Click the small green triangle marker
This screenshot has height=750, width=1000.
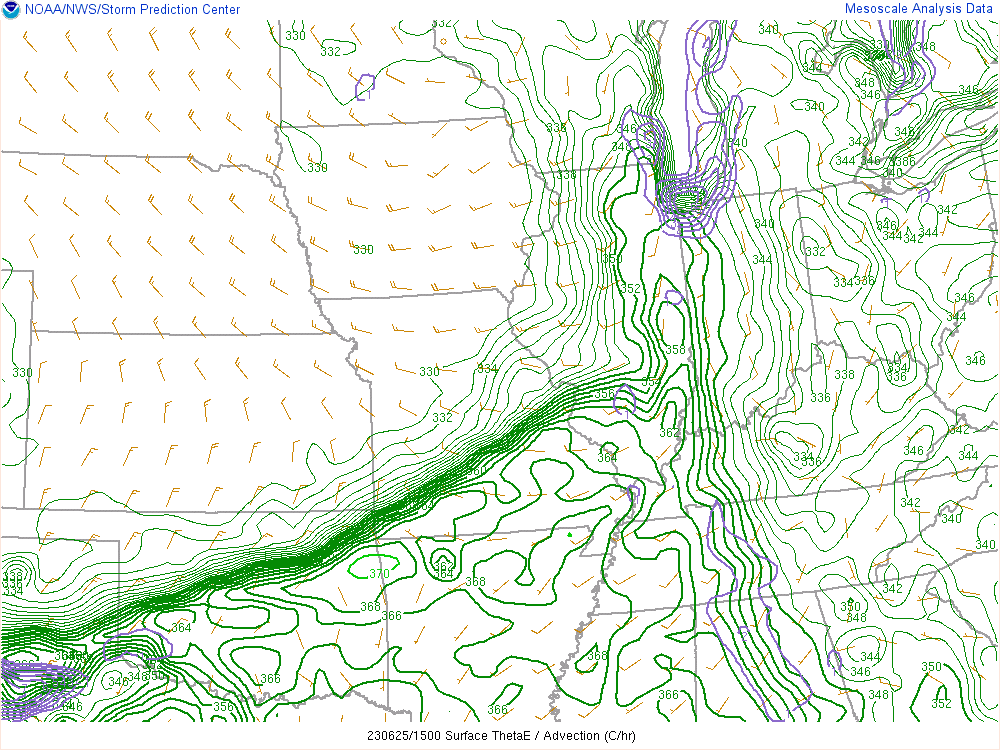coord(569,535)
